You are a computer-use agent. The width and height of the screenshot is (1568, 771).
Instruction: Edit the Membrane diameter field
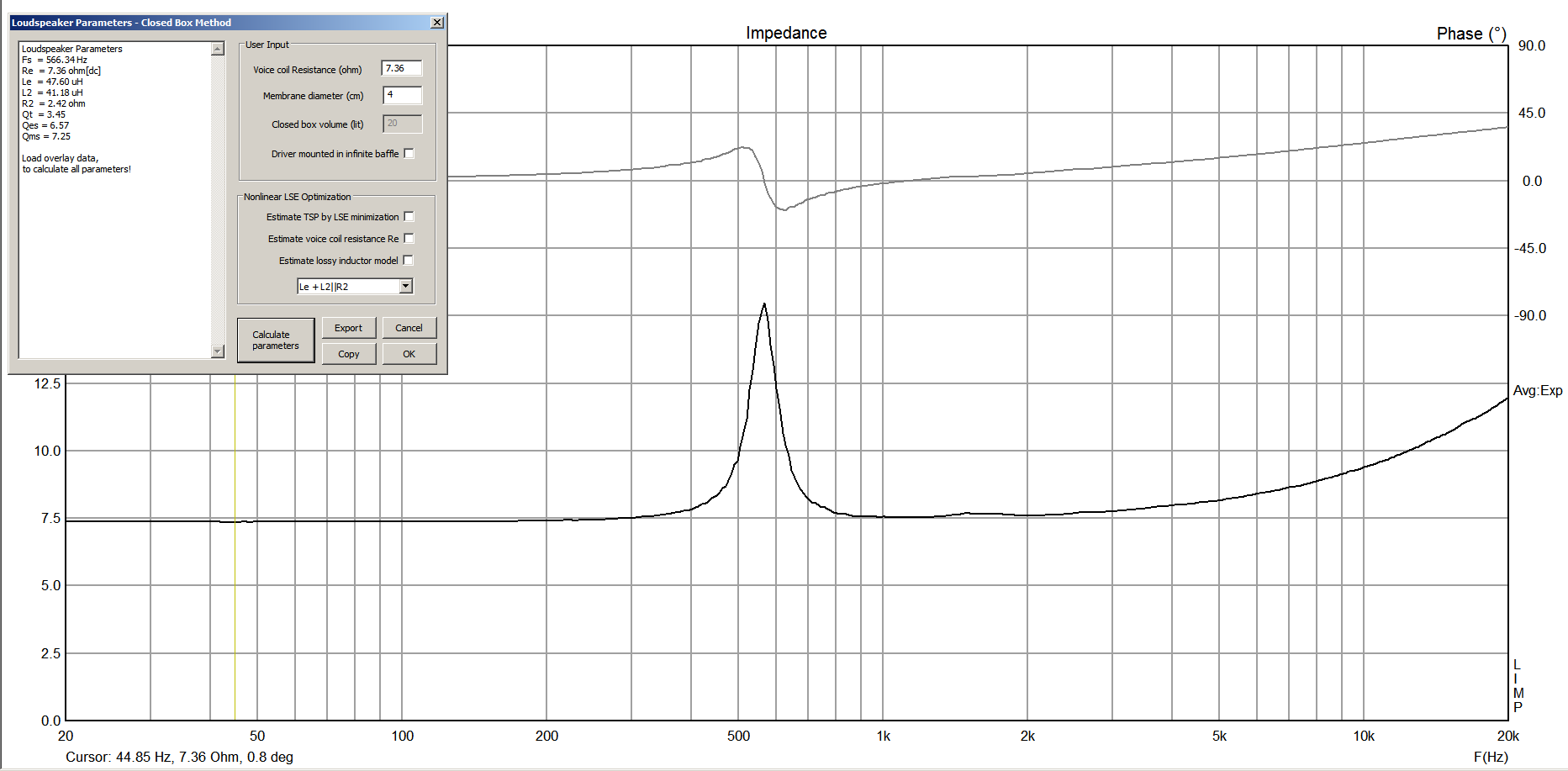(x=402, y=95)
